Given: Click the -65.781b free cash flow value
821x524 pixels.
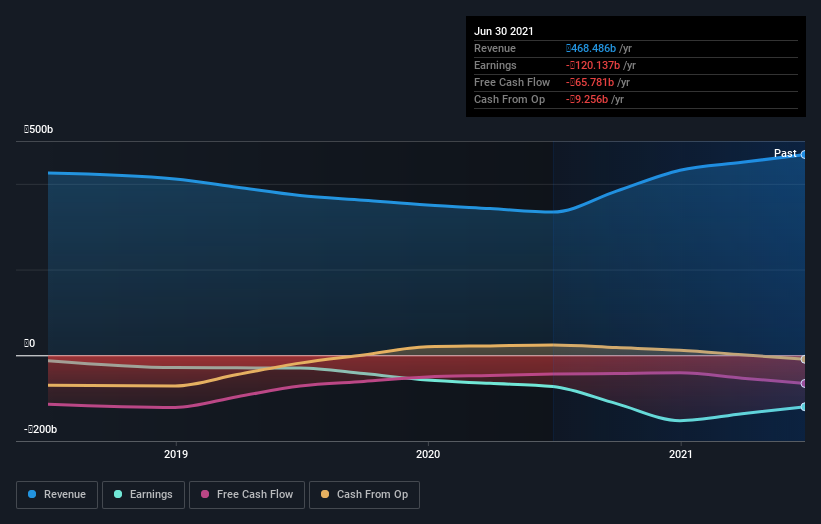Looking at the screenshot, I should [x=590, y=82].
